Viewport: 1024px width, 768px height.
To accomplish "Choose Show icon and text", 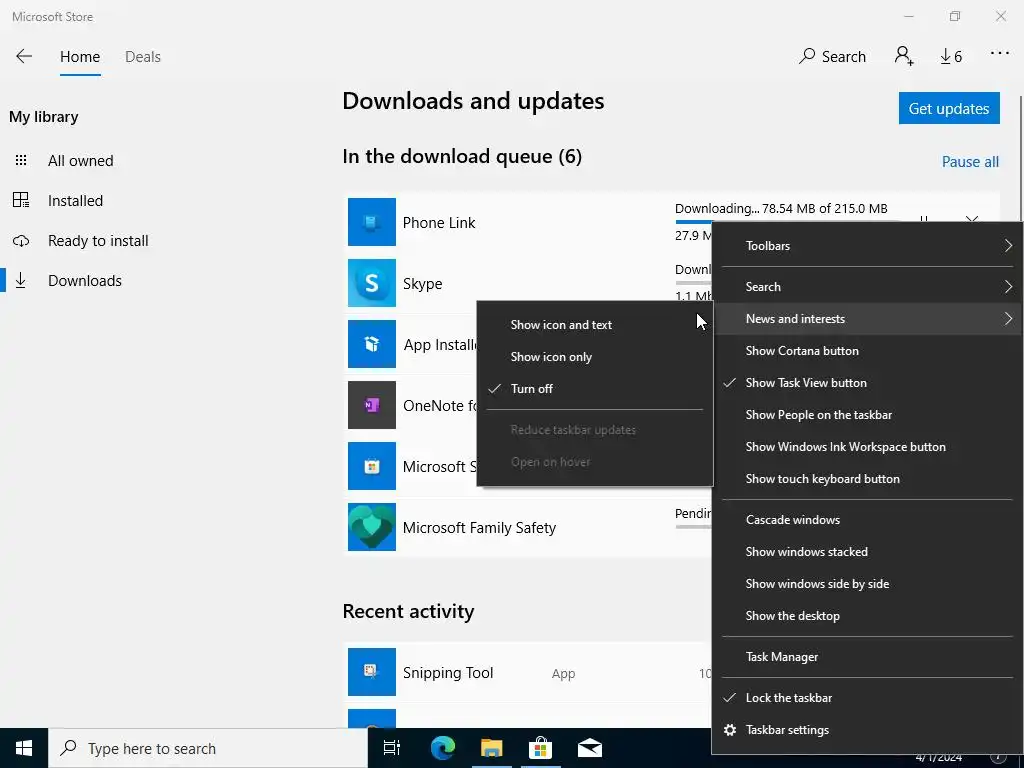I will click(x=595, y=325).
